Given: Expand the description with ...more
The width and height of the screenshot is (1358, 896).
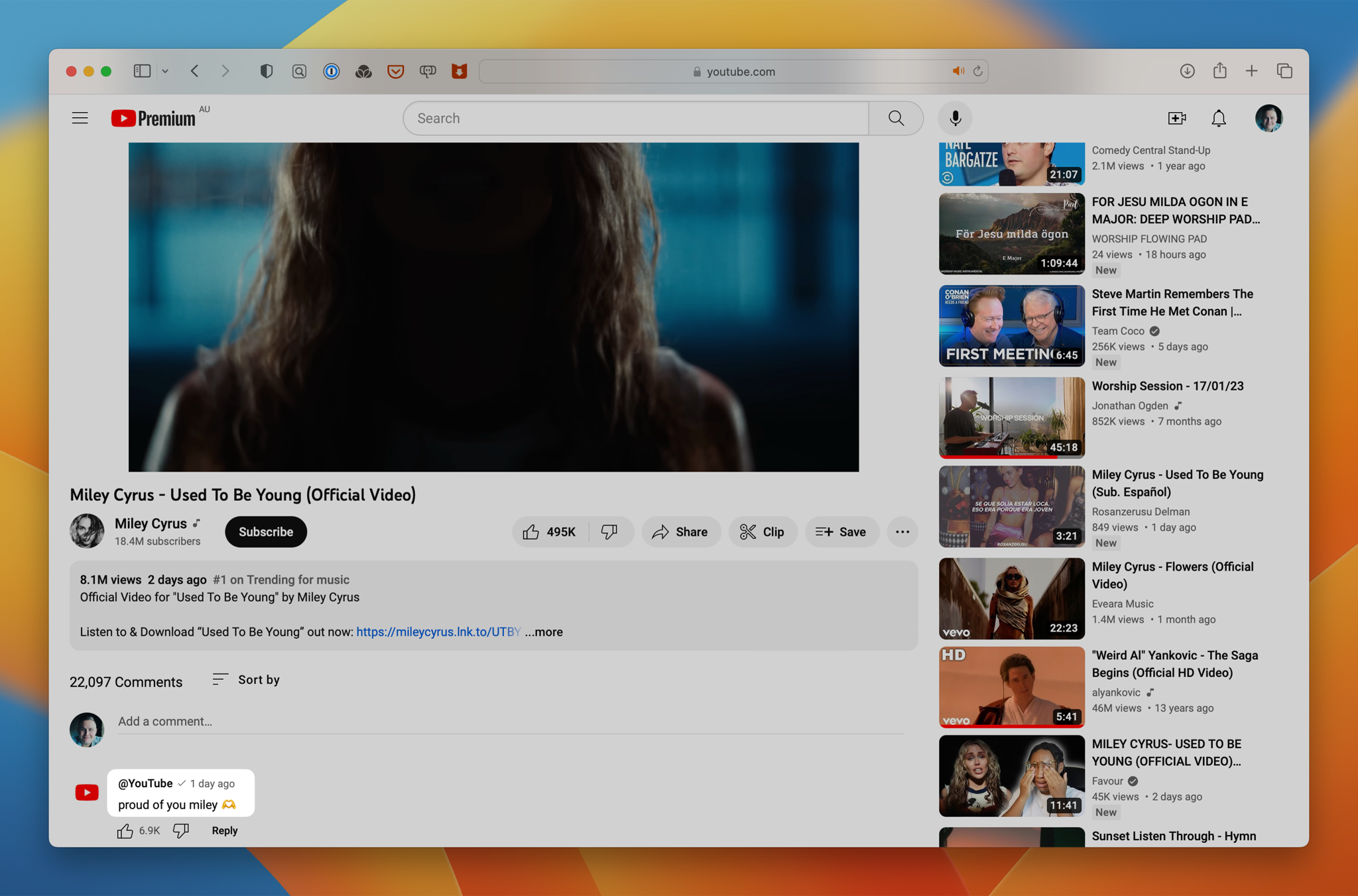Looking at the screenshot, I should coord(544,632).
